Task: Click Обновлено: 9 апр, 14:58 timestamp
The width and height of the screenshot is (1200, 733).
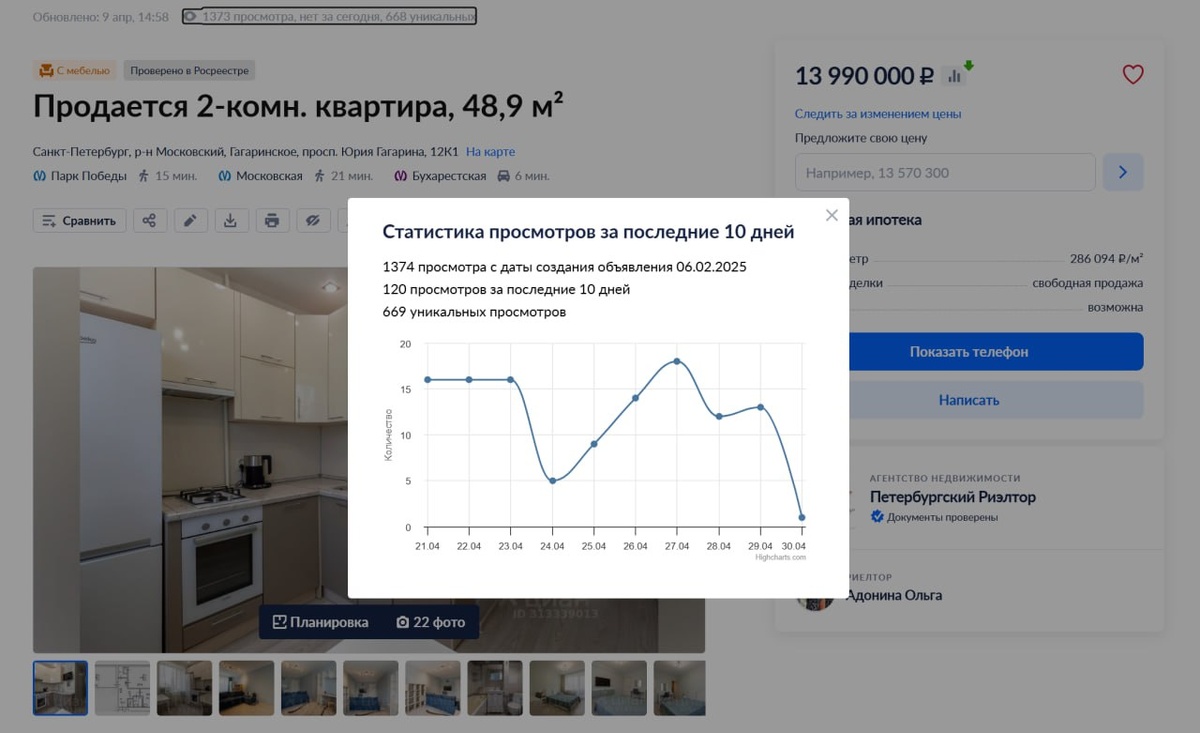Action: coord(101,17)
